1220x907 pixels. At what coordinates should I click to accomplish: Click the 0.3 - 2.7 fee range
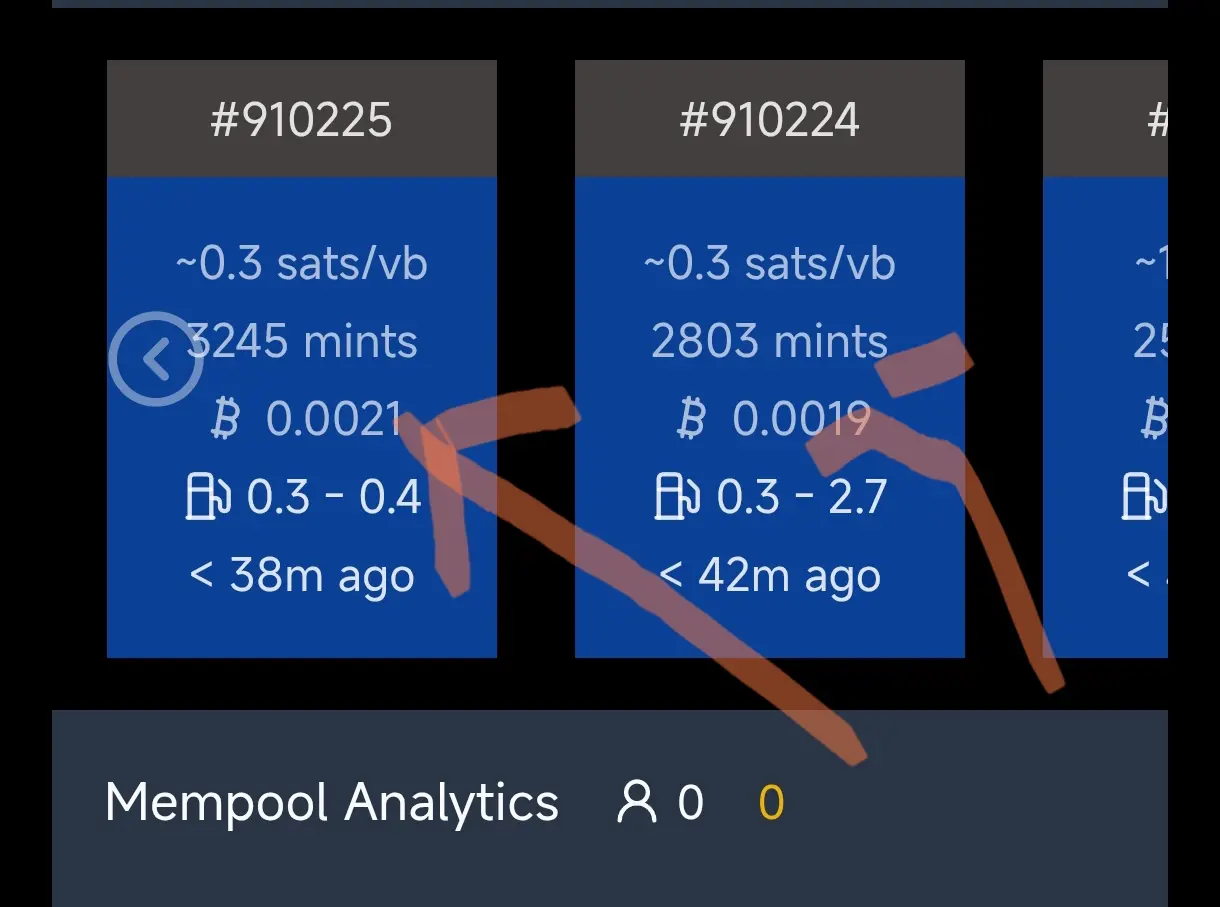click(802, 497)
